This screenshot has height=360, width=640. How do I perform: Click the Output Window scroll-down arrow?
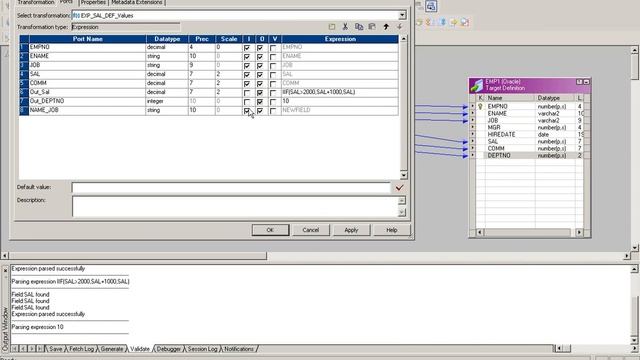point(635,340)
